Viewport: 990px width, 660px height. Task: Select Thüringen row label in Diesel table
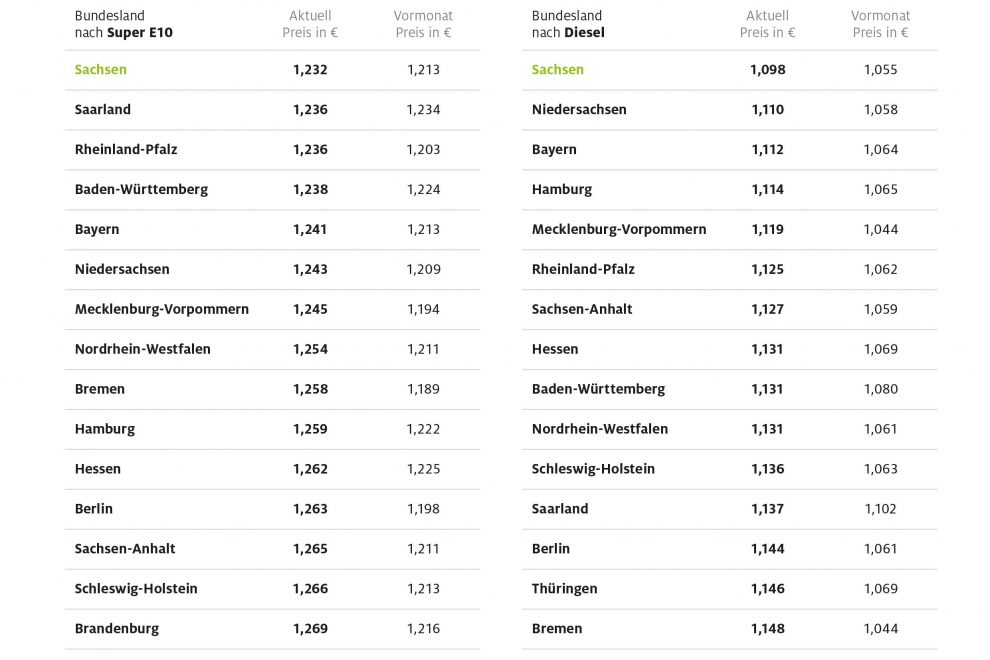[x=564, y=589]
